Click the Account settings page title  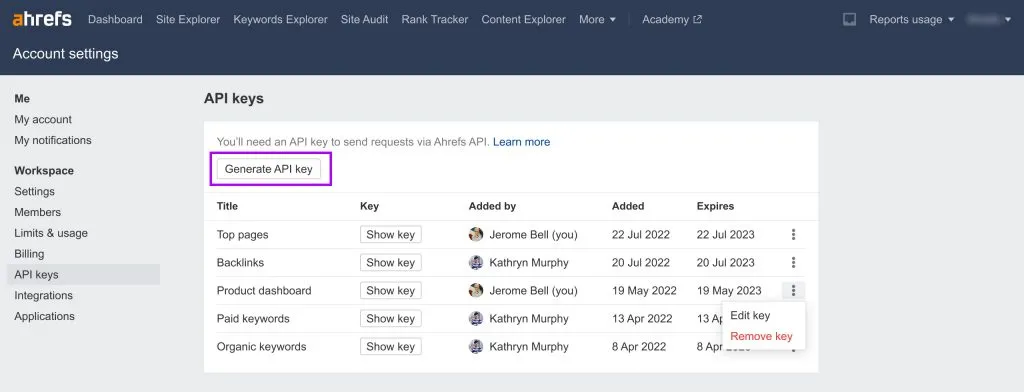click(65, 54)
